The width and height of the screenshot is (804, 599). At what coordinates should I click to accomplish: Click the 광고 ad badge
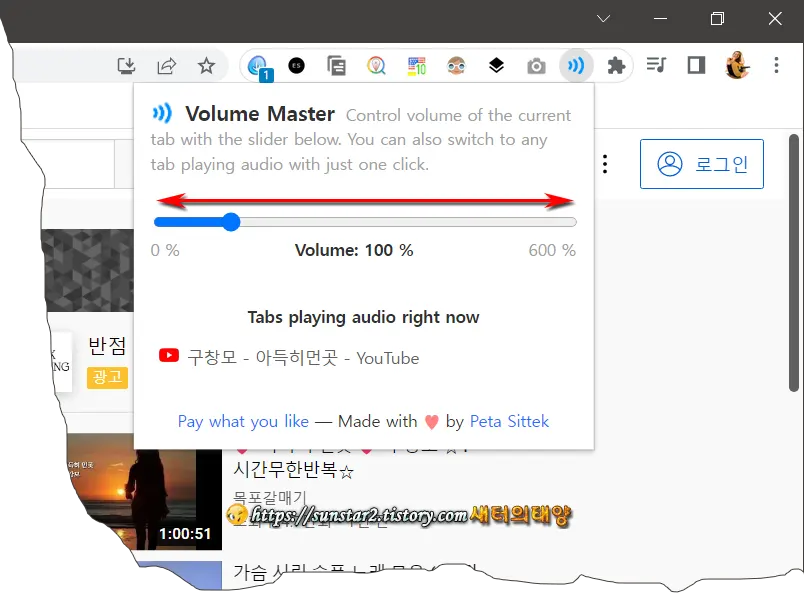pyautogui.click(x=107, y=377)
